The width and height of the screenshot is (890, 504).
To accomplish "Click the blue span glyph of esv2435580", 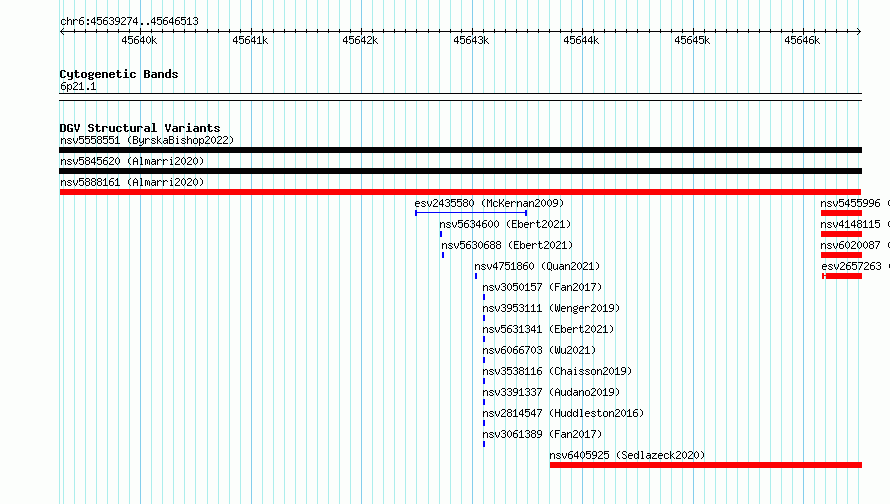I will 471,213.
